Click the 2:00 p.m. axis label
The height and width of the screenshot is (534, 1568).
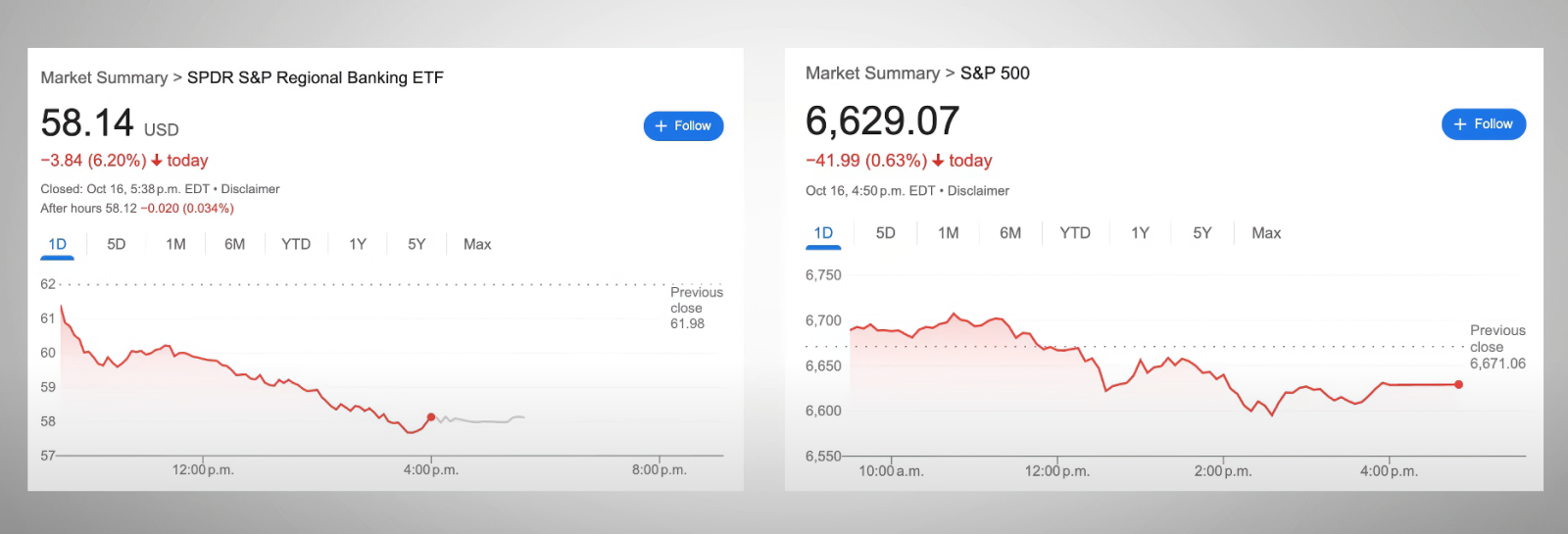[1223, 471]
